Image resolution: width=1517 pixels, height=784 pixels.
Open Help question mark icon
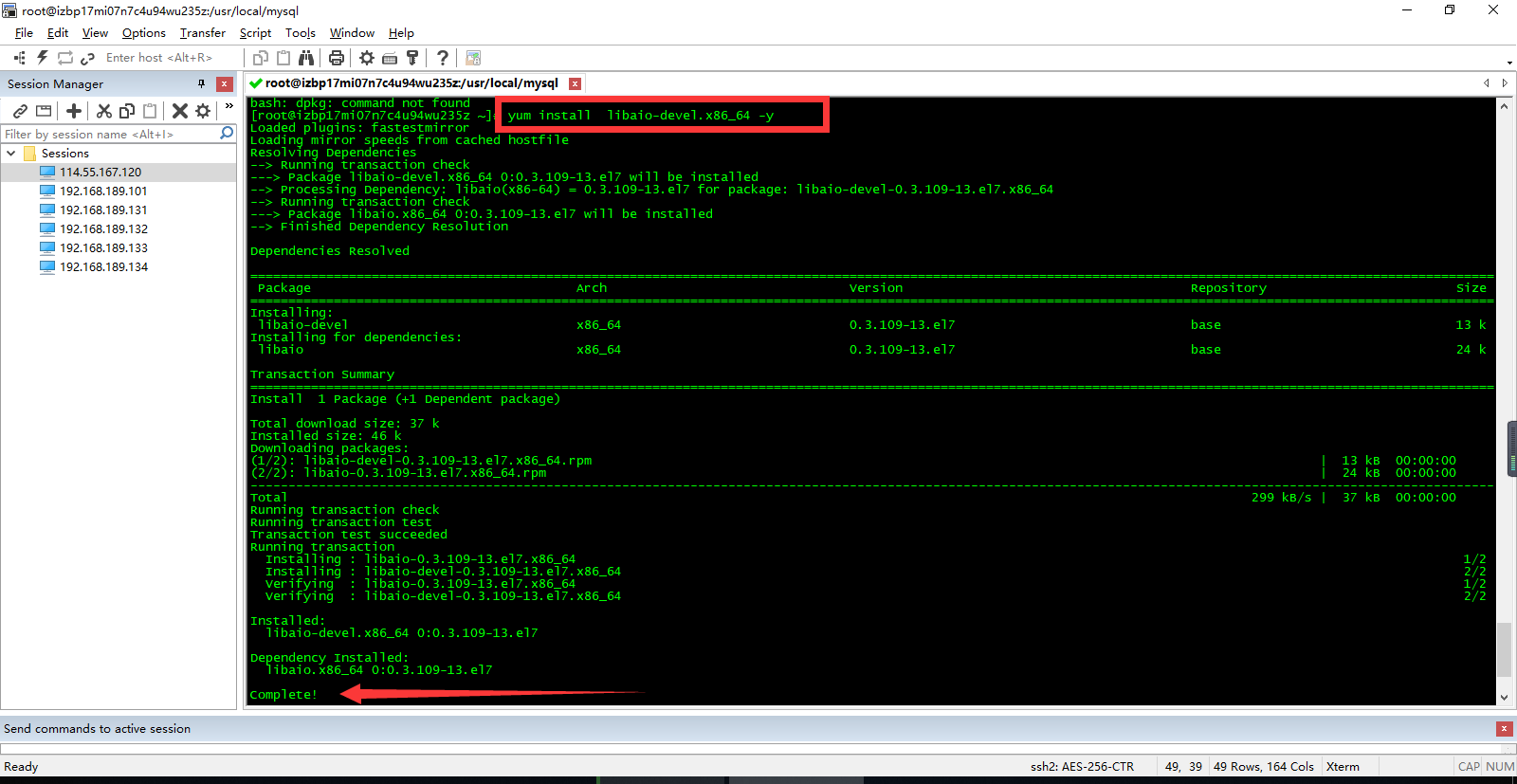coord(442,58)
